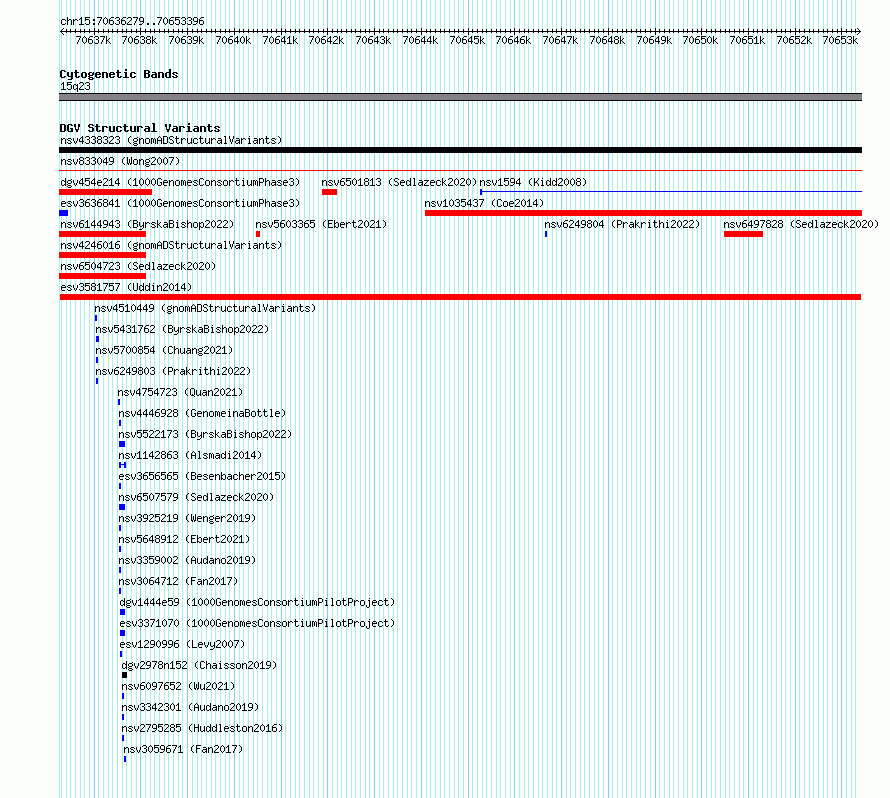Open nsv4246016 gnomADStructuralVariants label

click(x=171, y=245)
